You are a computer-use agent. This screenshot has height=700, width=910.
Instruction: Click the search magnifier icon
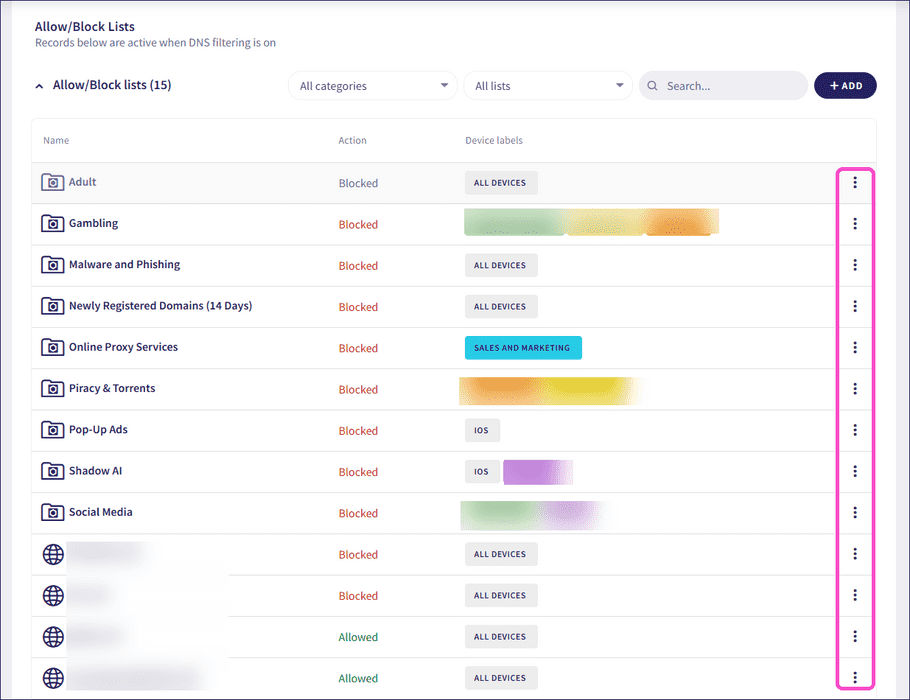(652, 85)
